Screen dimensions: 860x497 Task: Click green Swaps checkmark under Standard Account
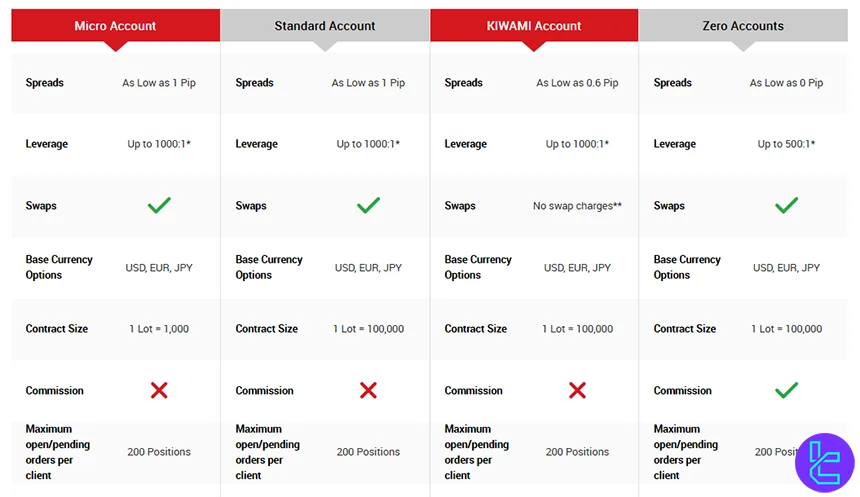click(368, 205)
